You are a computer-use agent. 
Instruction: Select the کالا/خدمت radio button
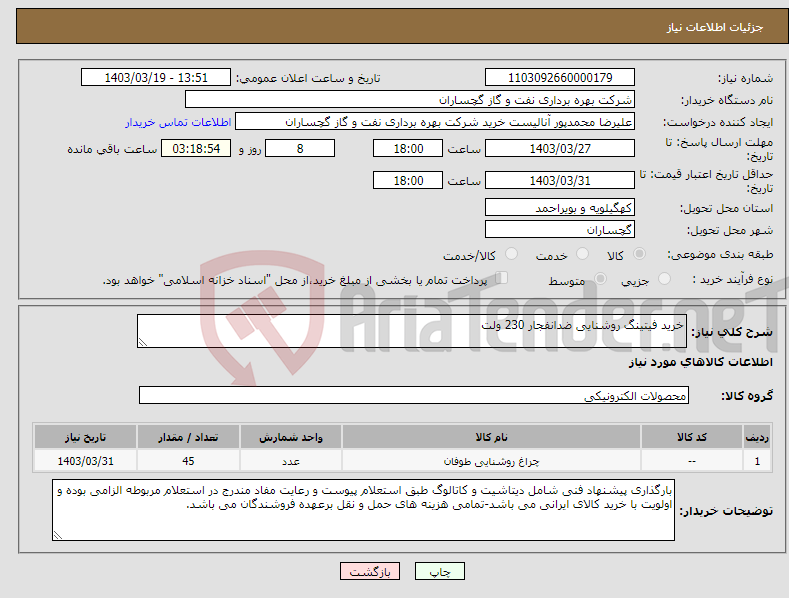pyautogui.click(x=511, y=254)
